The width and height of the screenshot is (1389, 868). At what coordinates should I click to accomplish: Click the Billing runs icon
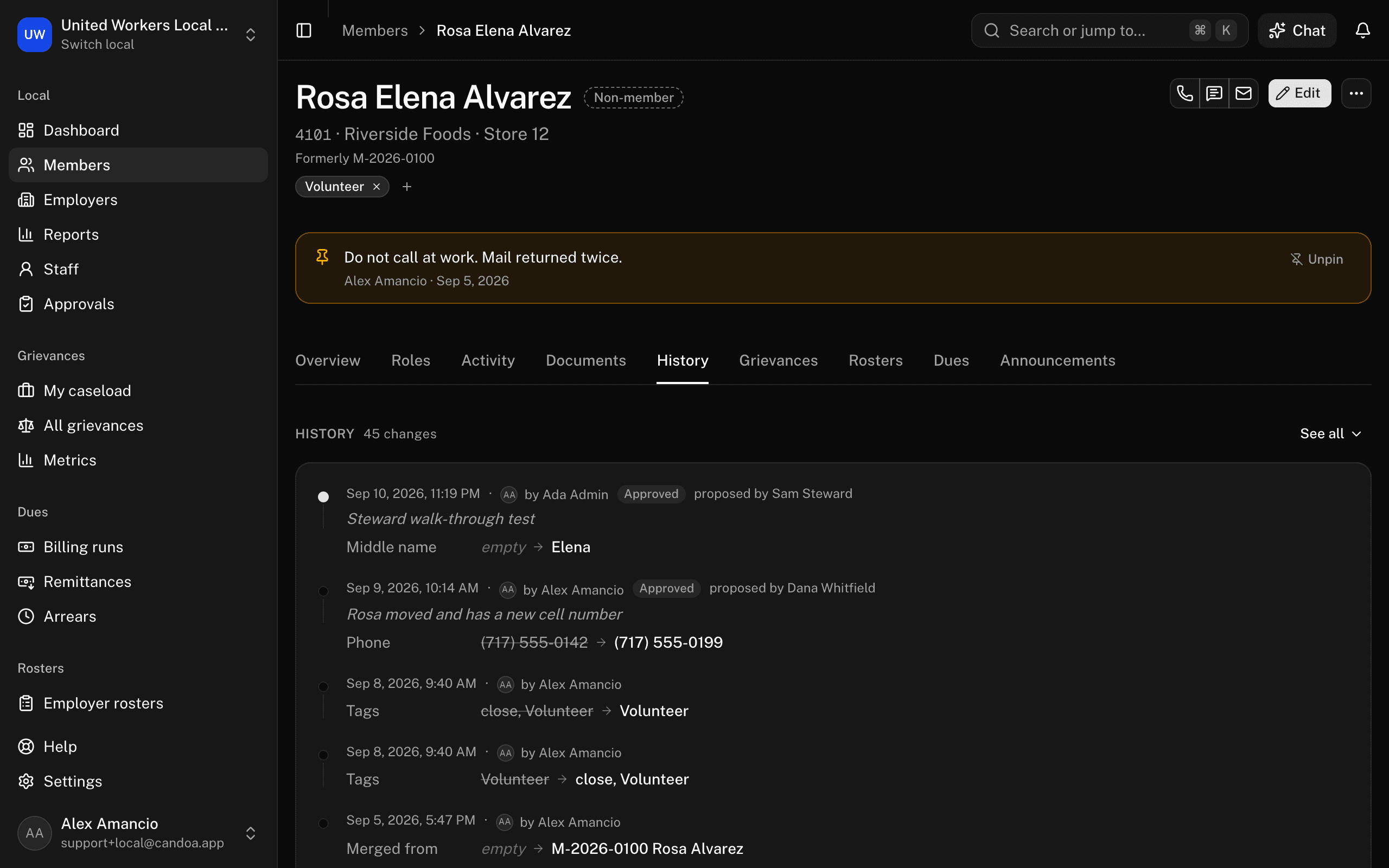pos(26,547)
